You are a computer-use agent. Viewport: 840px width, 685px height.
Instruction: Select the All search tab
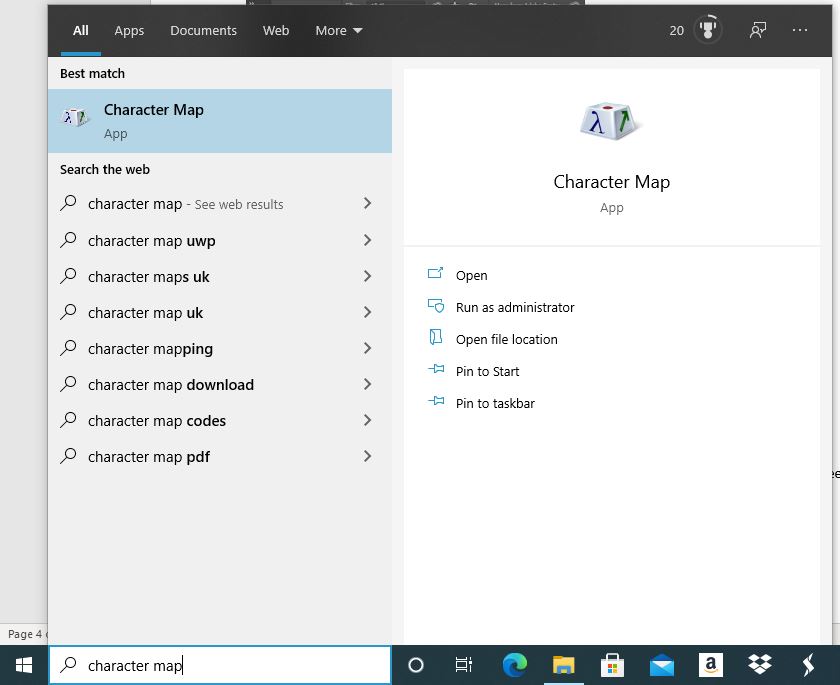click(x=81, y=31)
